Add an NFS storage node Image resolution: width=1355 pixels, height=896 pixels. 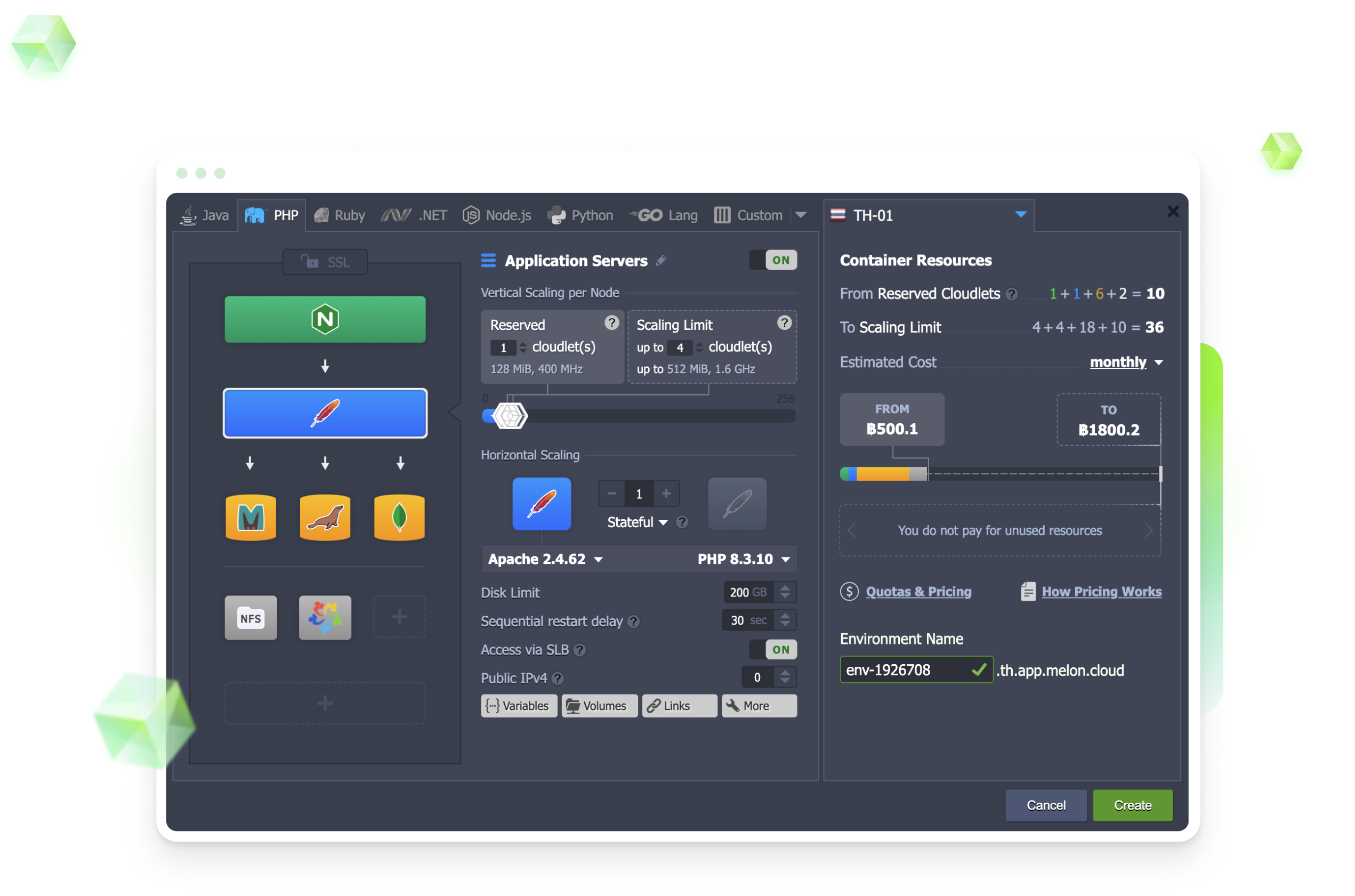click(251, 617)
